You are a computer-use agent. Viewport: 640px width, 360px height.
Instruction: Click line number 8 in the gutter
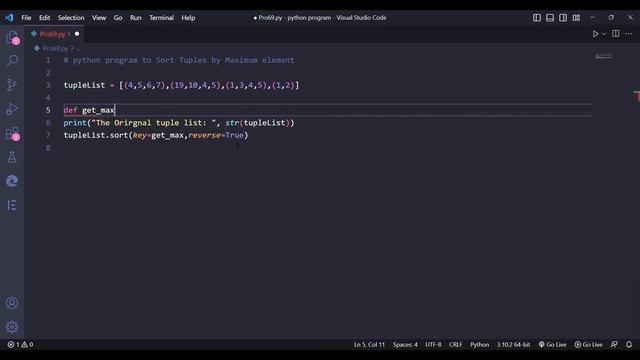pos(48,147)
